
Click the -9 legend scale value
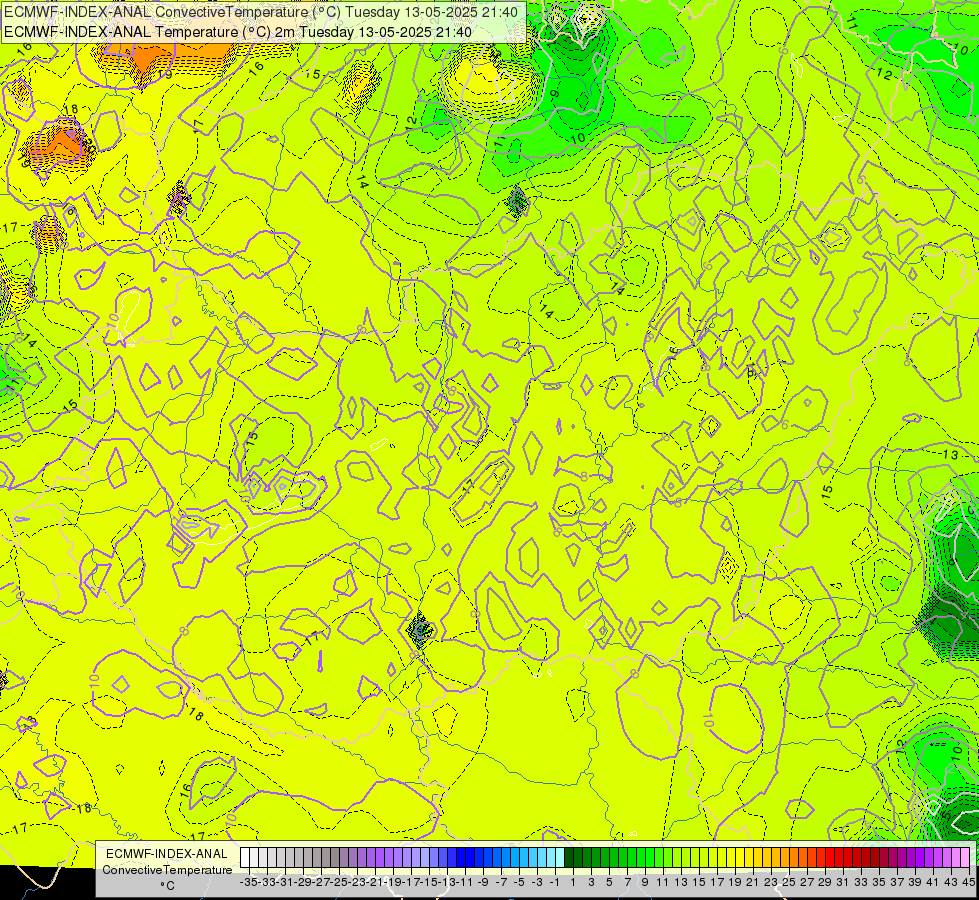483,883
